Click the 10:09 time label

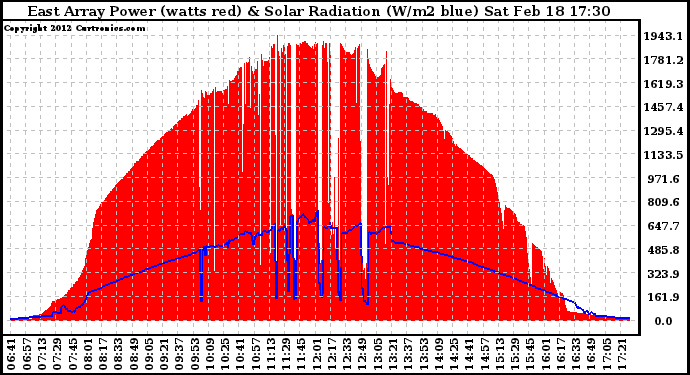[x=209, y=354]
